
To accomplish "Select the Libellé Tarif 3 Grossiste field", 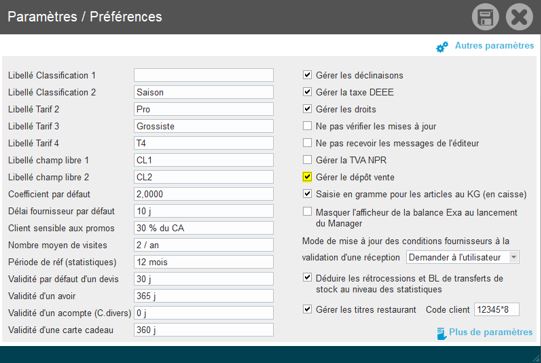I will (x=204, y=126).
